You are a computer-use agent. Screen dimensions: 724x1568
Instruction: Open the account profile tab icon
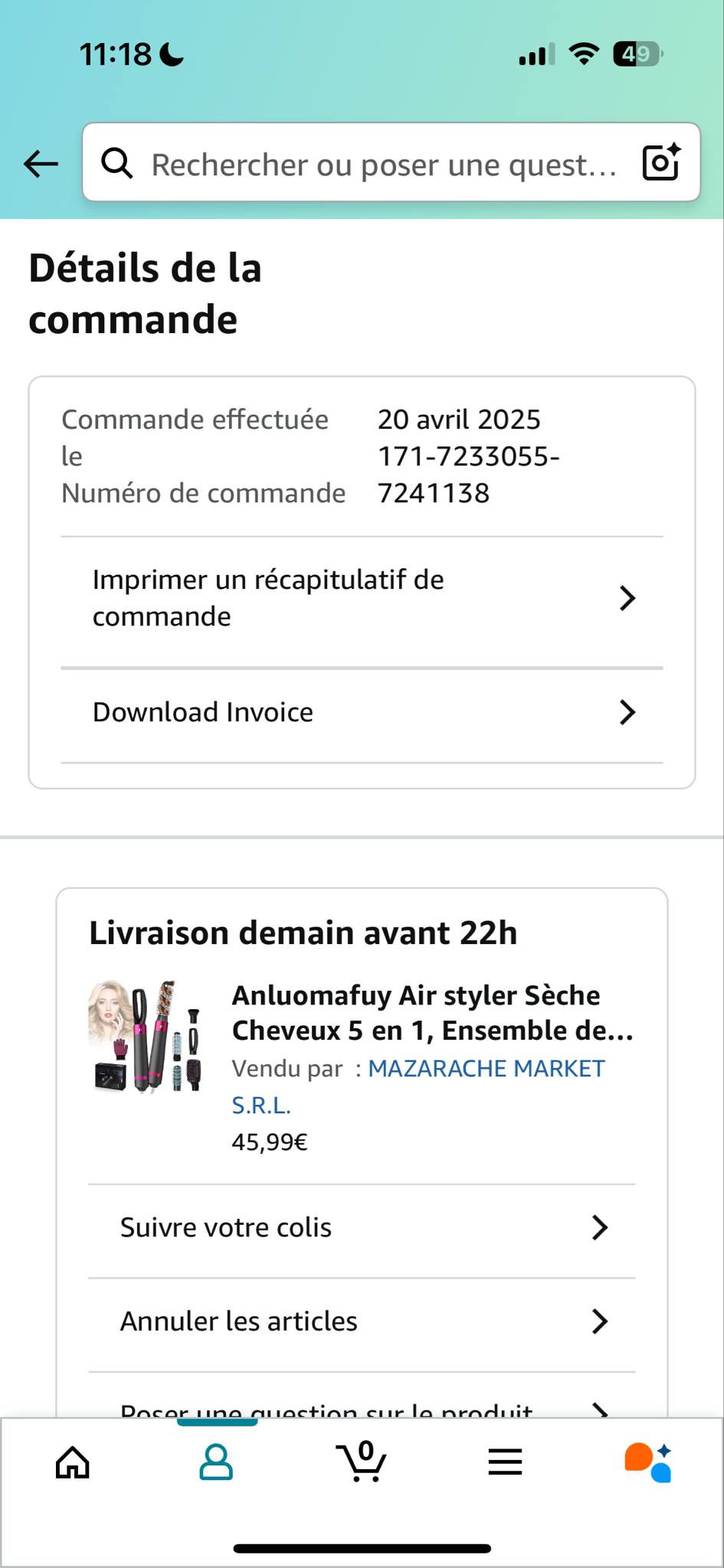[216, 1462]
